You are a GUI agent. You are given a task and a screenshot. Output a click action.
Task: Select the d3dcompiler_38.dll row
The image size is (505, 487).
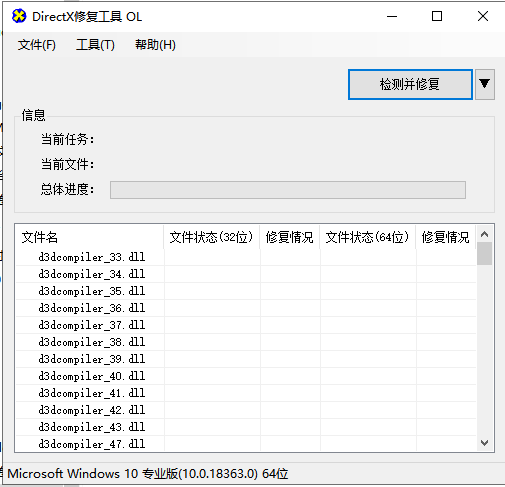(x=246, y=342)
